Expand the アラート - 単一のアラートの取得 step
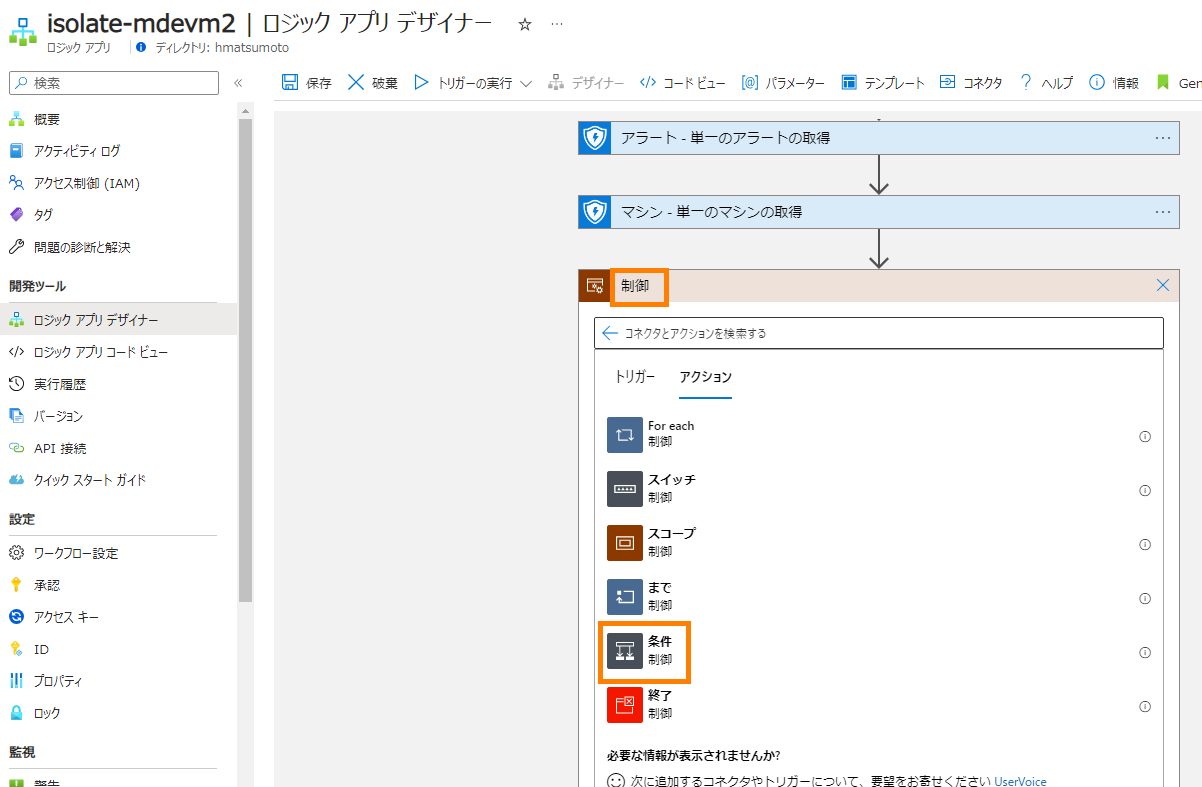The width and height of the screenshot is (1202, 787). click(878, 138)
